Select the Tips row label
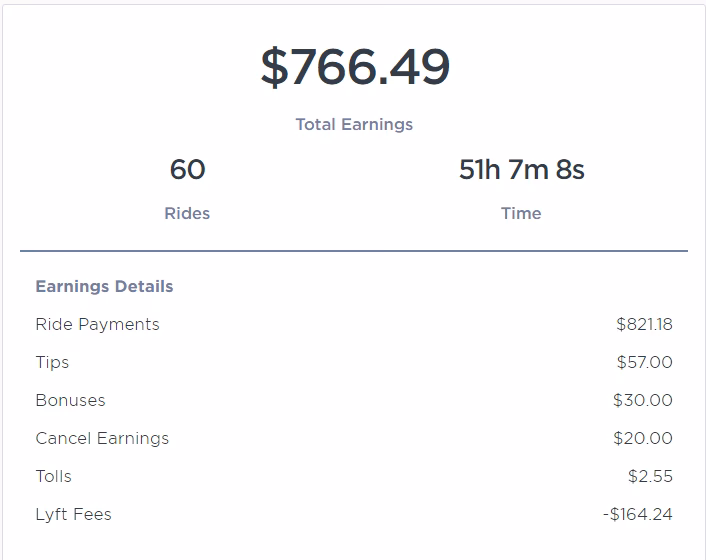 52,362
